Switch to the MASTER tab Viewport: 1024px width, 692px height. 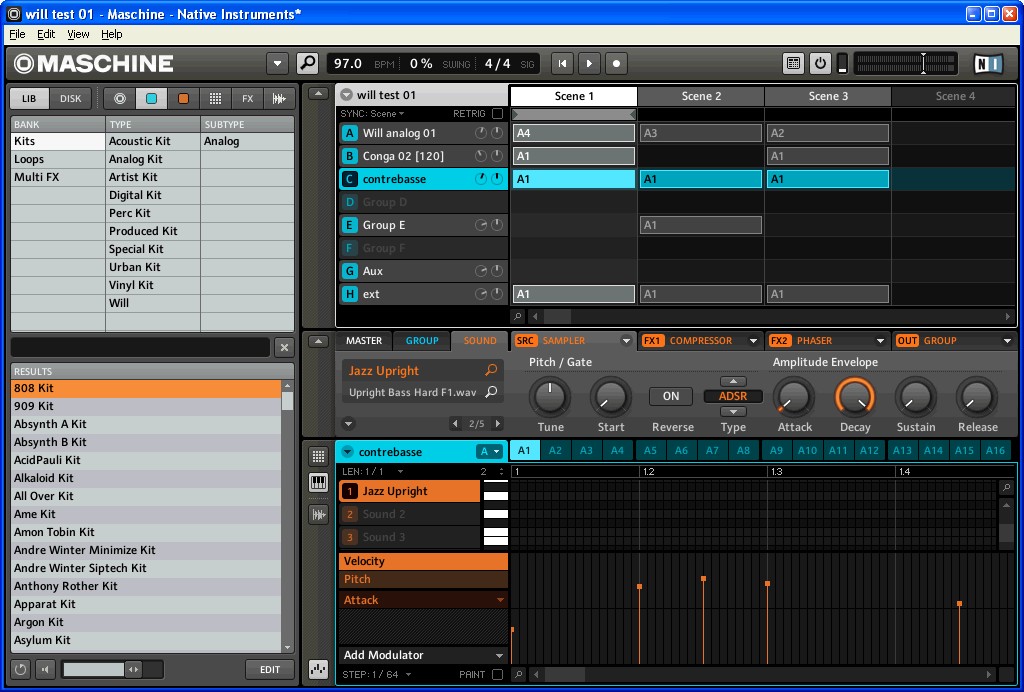point(364,340)
